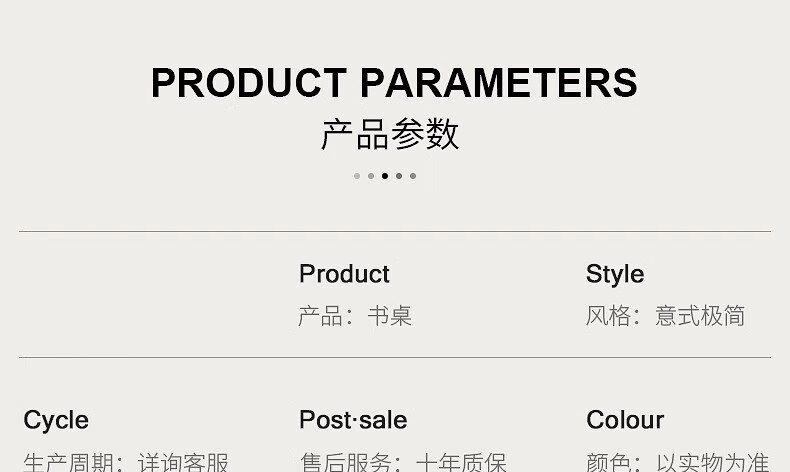Select the 售后服务：十年质保 text
Image resolution: width=790 pixels, height=472 pixels.
tap(403, 461)
